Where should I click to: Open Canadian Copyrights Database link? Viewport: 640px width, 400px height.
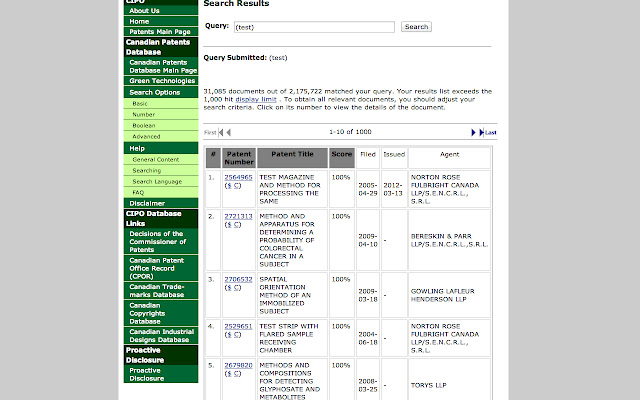pos(161,313)
